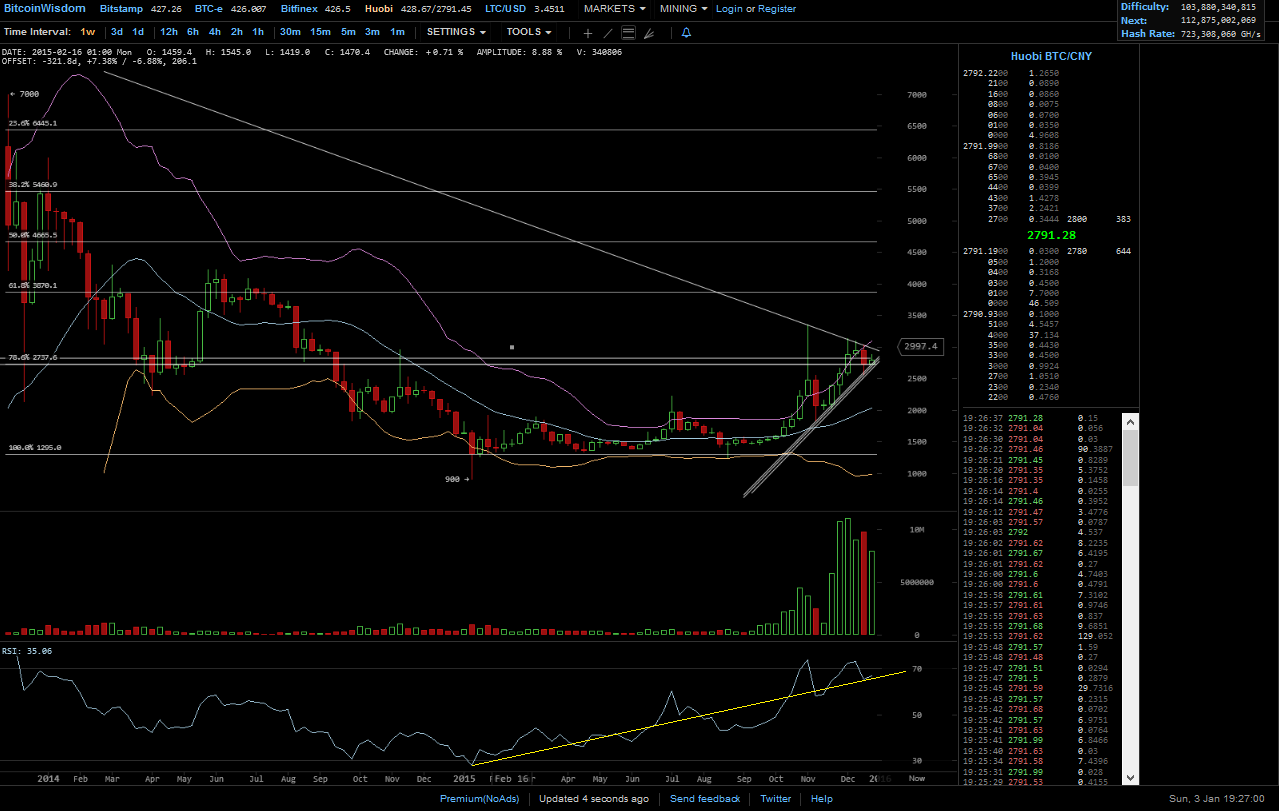Click the Difficulty value 103,880,340,815
1279x811 pixels.
[x=1217, y=7]
